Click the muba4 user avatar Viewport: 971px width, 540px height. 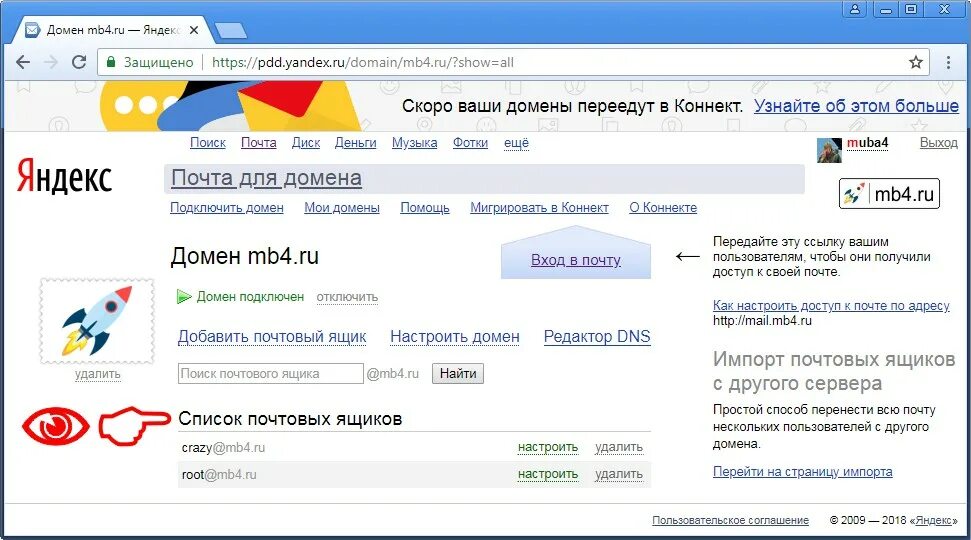[829, 150]
